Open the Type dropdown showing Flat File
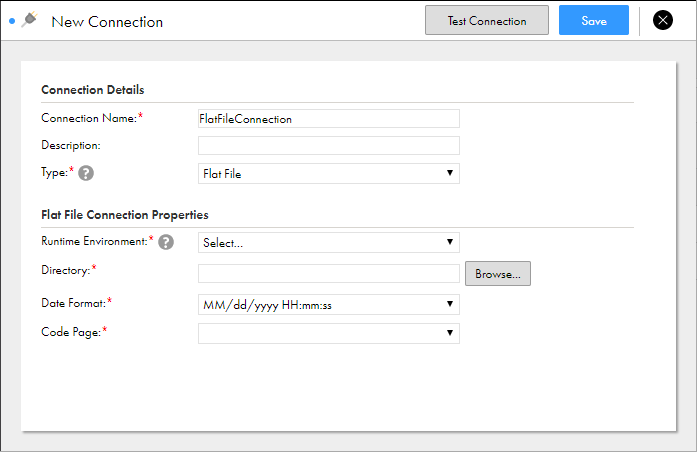Screen dimensions: 697x452 tap(328, 173)
